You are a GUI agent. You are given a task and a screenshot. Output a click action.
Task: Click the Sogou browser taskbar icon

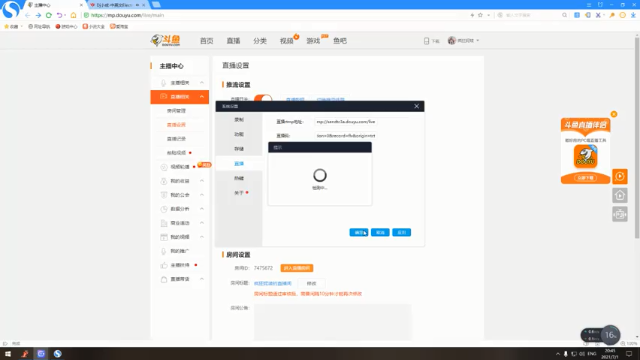click(x=58, y=354)
